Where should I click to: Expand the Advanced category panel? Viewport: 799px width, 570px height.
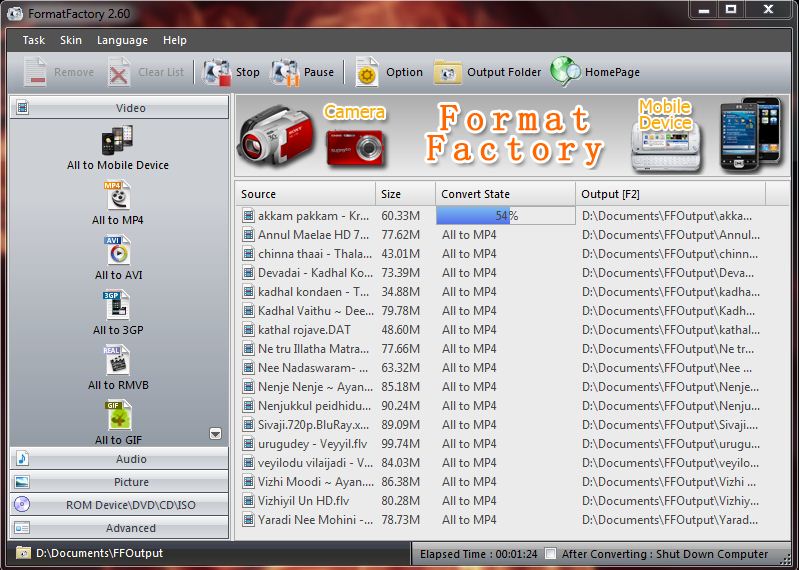click(119, 528)
